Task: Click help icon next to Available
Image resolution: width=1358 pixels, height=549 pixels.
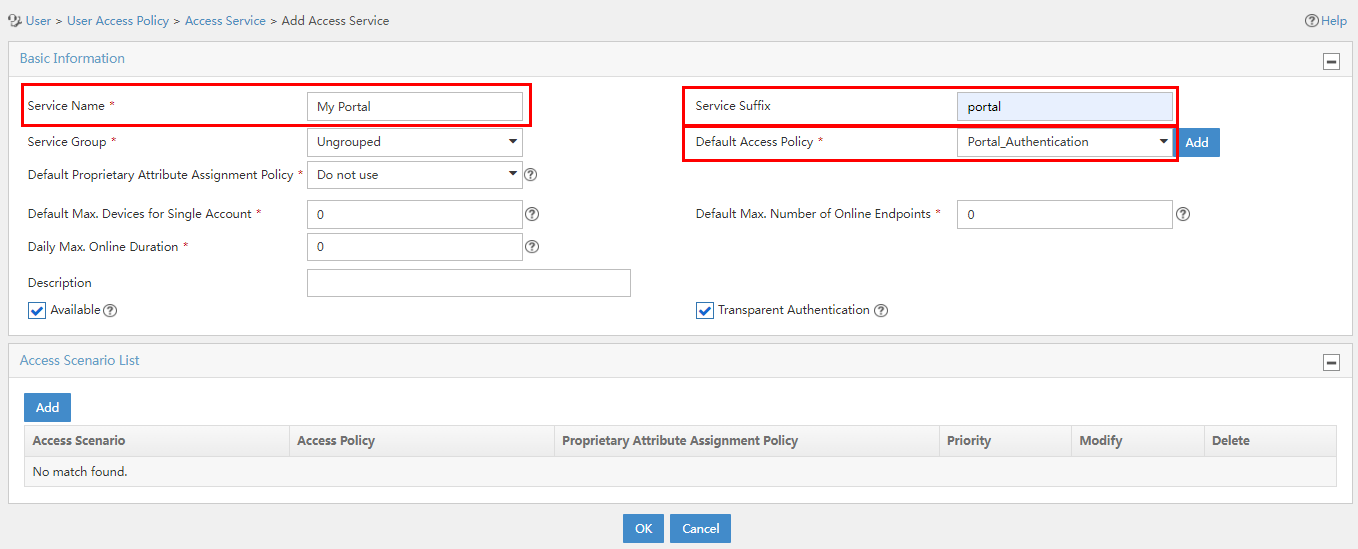Action: coord(111,311)
